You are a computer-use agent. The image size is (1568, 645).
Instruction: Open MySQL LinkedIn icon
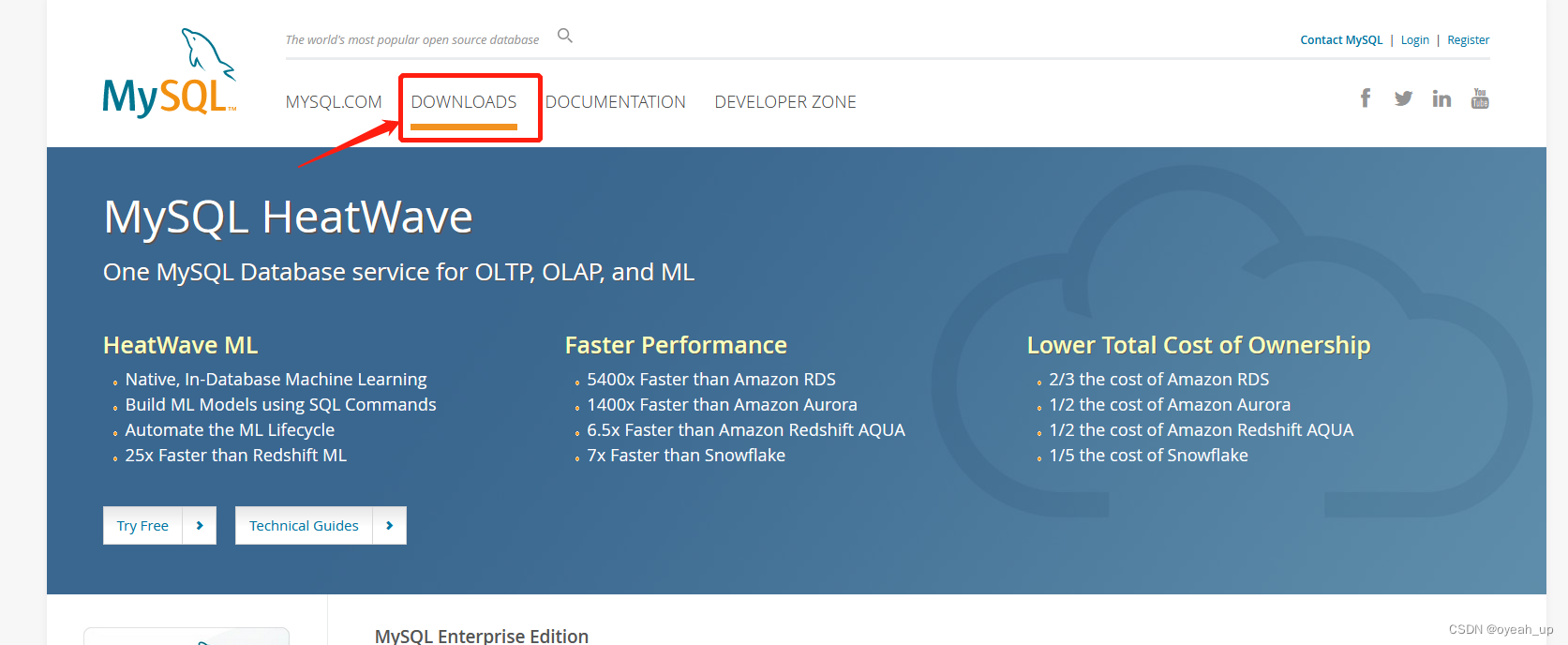[x=1441, y=98]
